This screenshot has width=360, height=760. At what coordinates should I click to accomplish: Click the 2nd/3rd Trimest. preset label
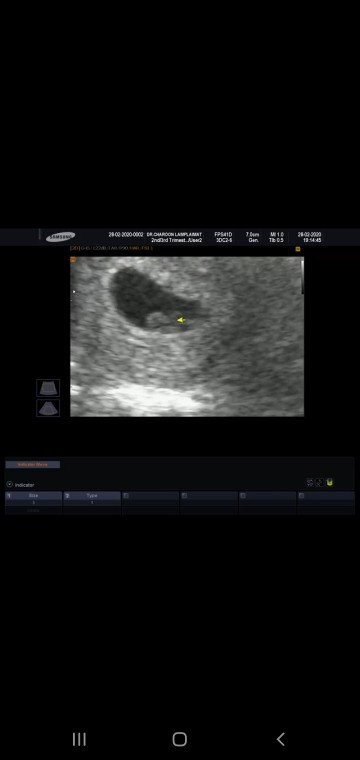click(177, 240)
